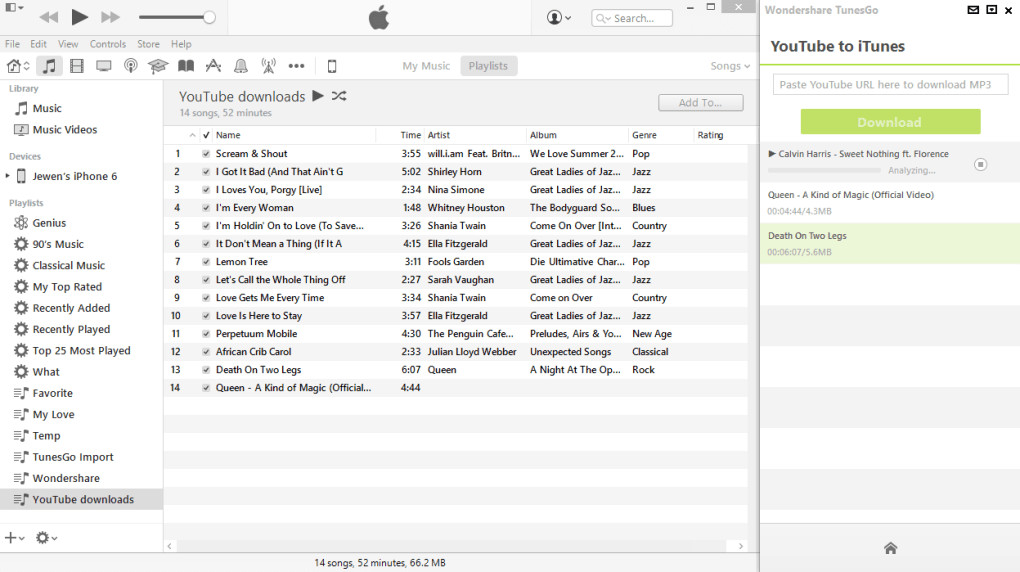Skip to previous track
This screenshot has width=1020, height=572.
coord(48,17)
